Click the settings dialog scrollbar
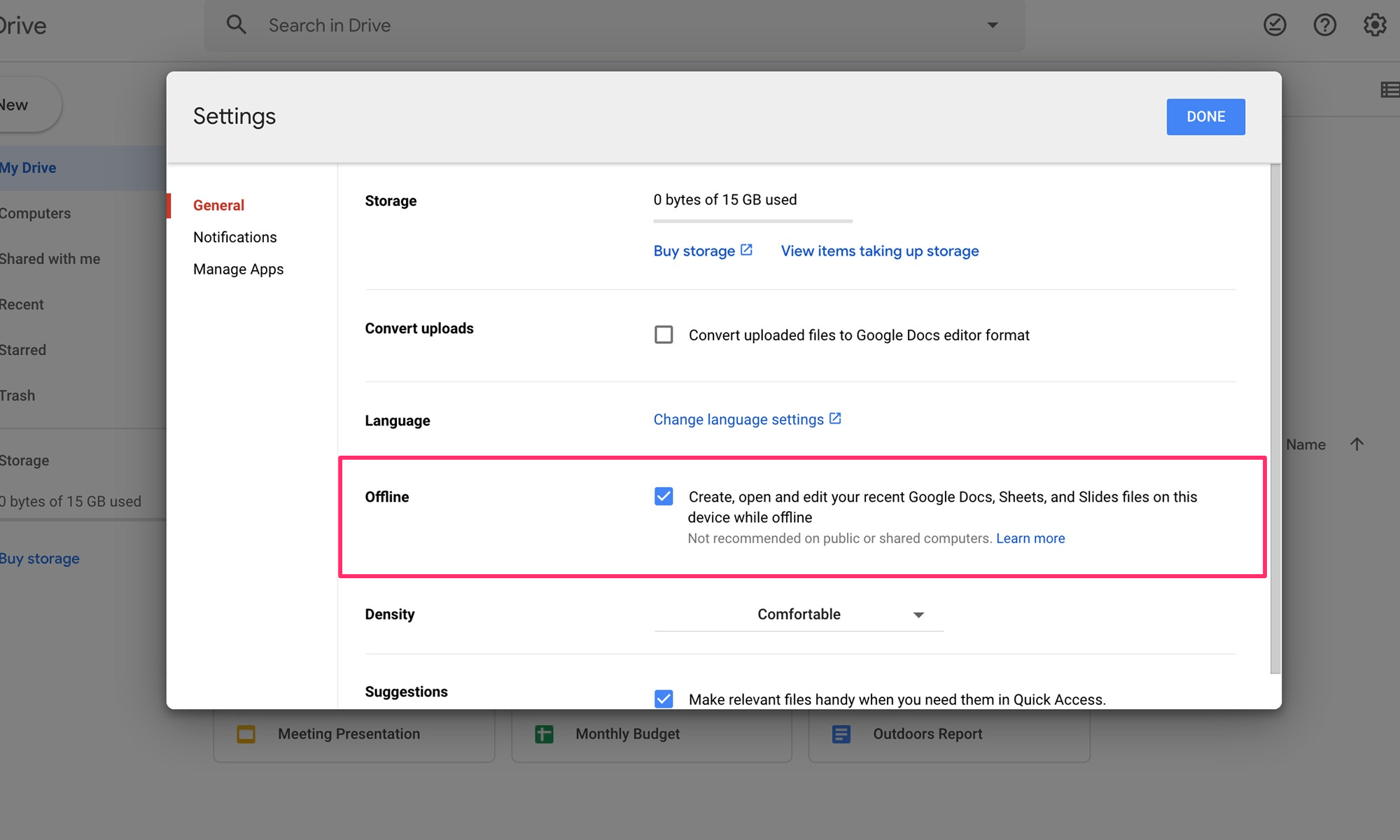Image resolution: width=1400 pixels, height=840 pixels. point(1275,419)
